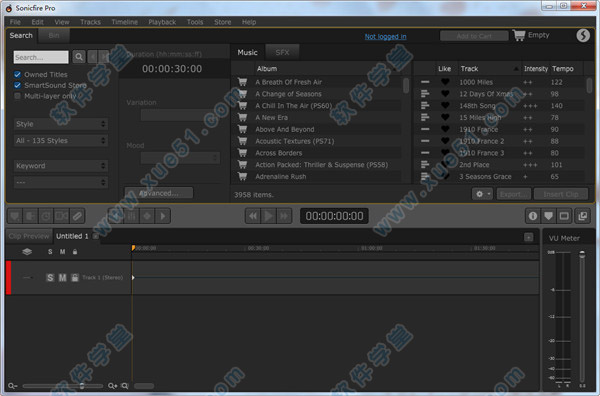This screenshot has width=600, height=396.
Task: Click the video camera toolbar icon
Action: click(61, 216)
